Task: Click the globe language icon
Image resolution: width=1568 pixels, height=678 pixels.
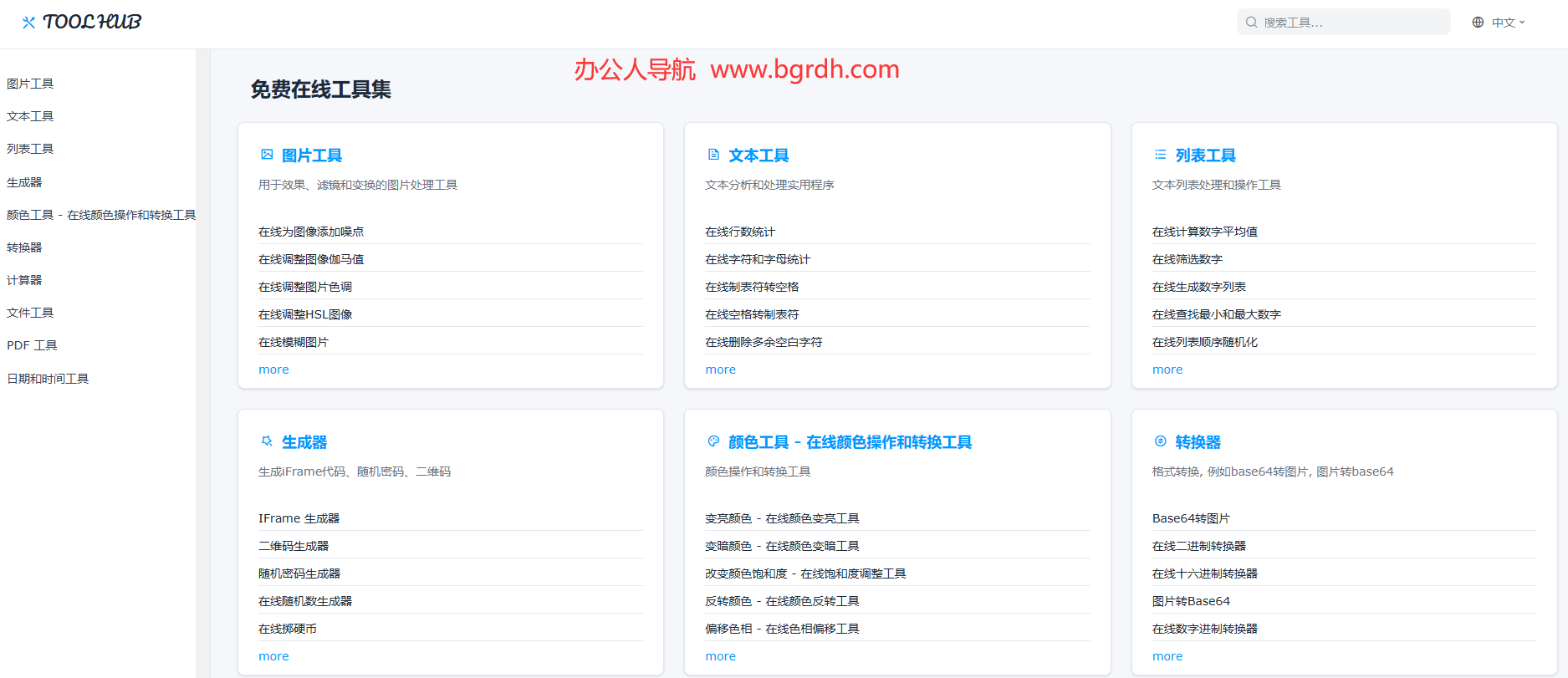Action: tap(1478, 23)
